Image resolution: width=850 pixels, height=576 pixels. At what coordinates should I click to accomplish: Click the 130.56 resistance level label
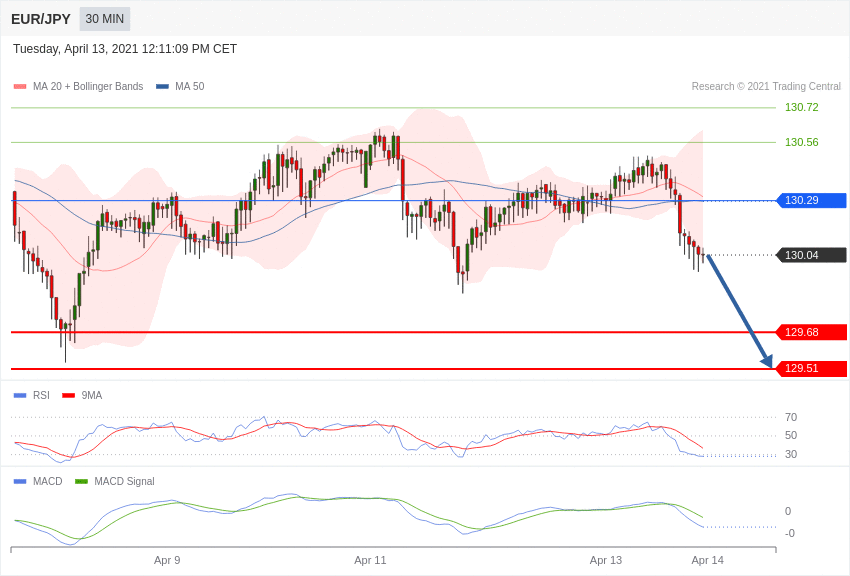(x=802, y=143)
